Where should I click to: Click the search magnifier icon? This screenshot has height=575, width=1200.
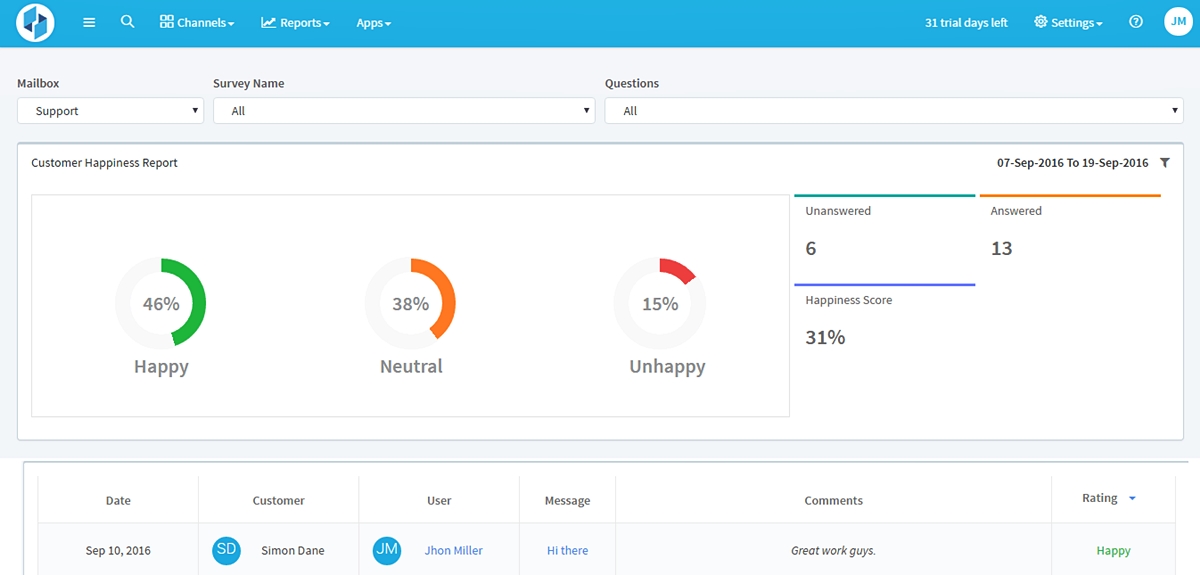[127, 21]
